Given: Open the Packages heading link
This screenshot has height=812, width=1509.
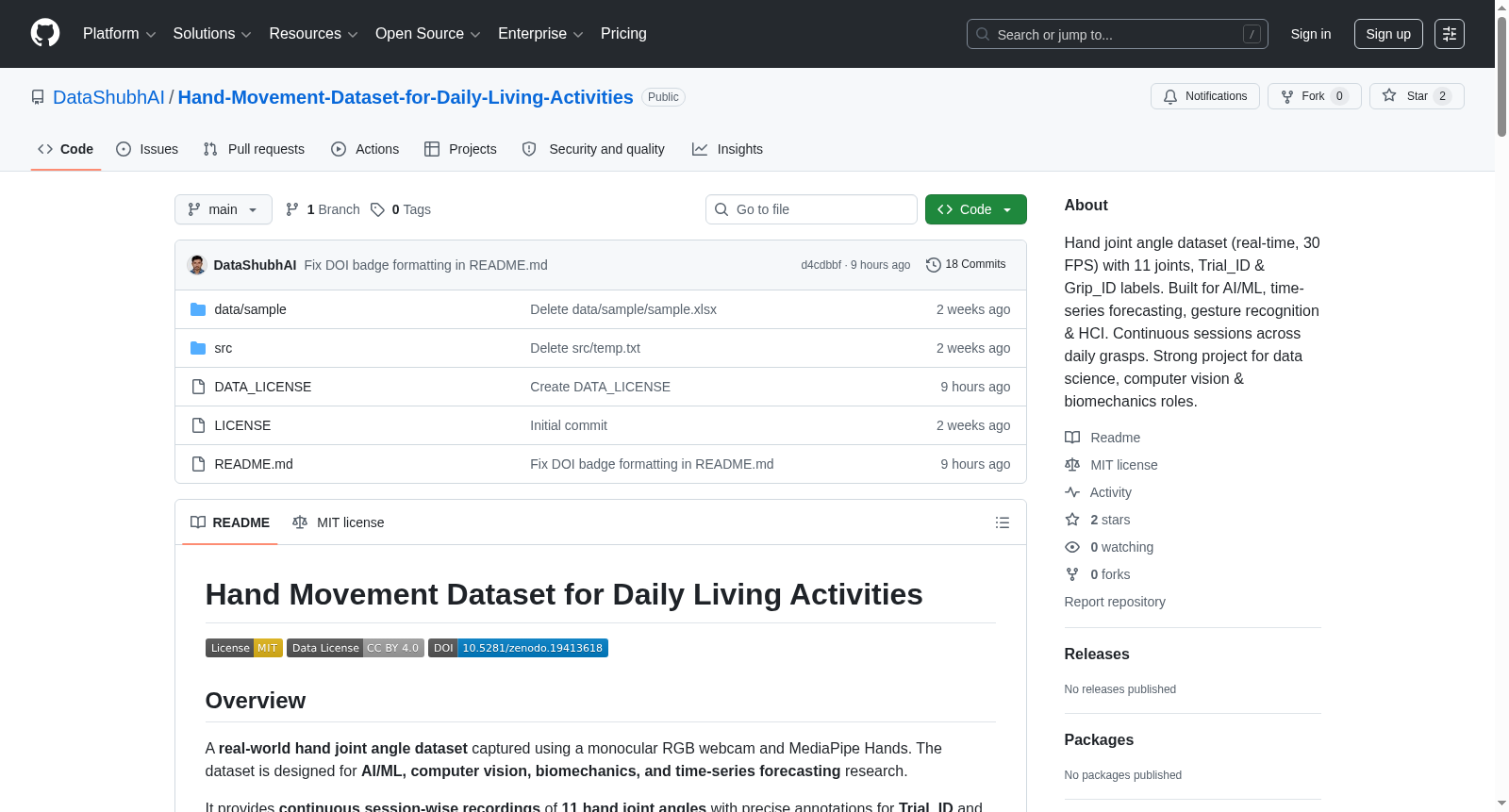Looking at the screenshot, I should pyautogui.click(x=1099, y=740).
